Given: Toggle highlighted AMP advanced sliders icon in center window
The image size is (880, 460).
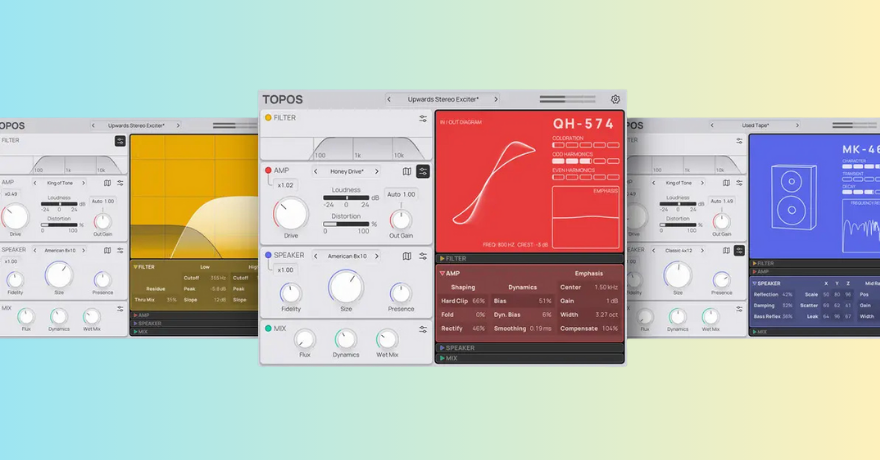Looking at the screenshot, I should click(423, 172).
